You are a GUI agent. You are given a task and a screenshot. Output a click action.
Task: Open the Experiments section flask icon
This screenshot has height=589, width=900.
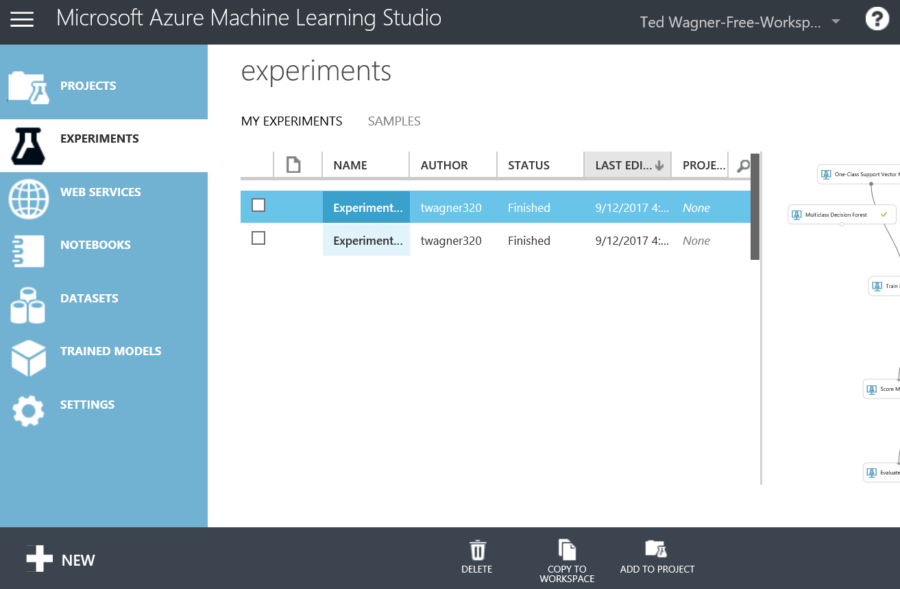28,146
